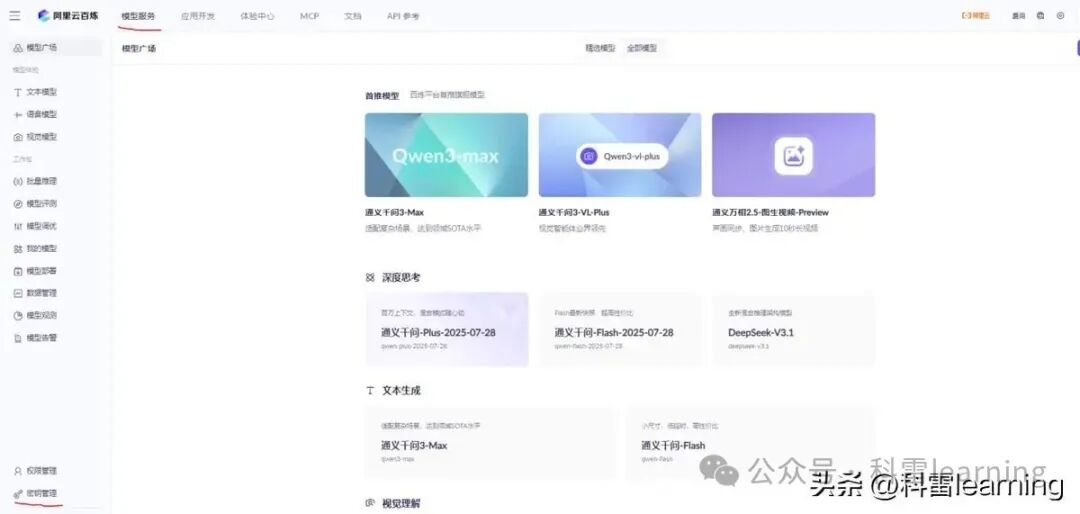Click the 模型广场 page title text
The image size is (1080, 514).
pos(138,48)
